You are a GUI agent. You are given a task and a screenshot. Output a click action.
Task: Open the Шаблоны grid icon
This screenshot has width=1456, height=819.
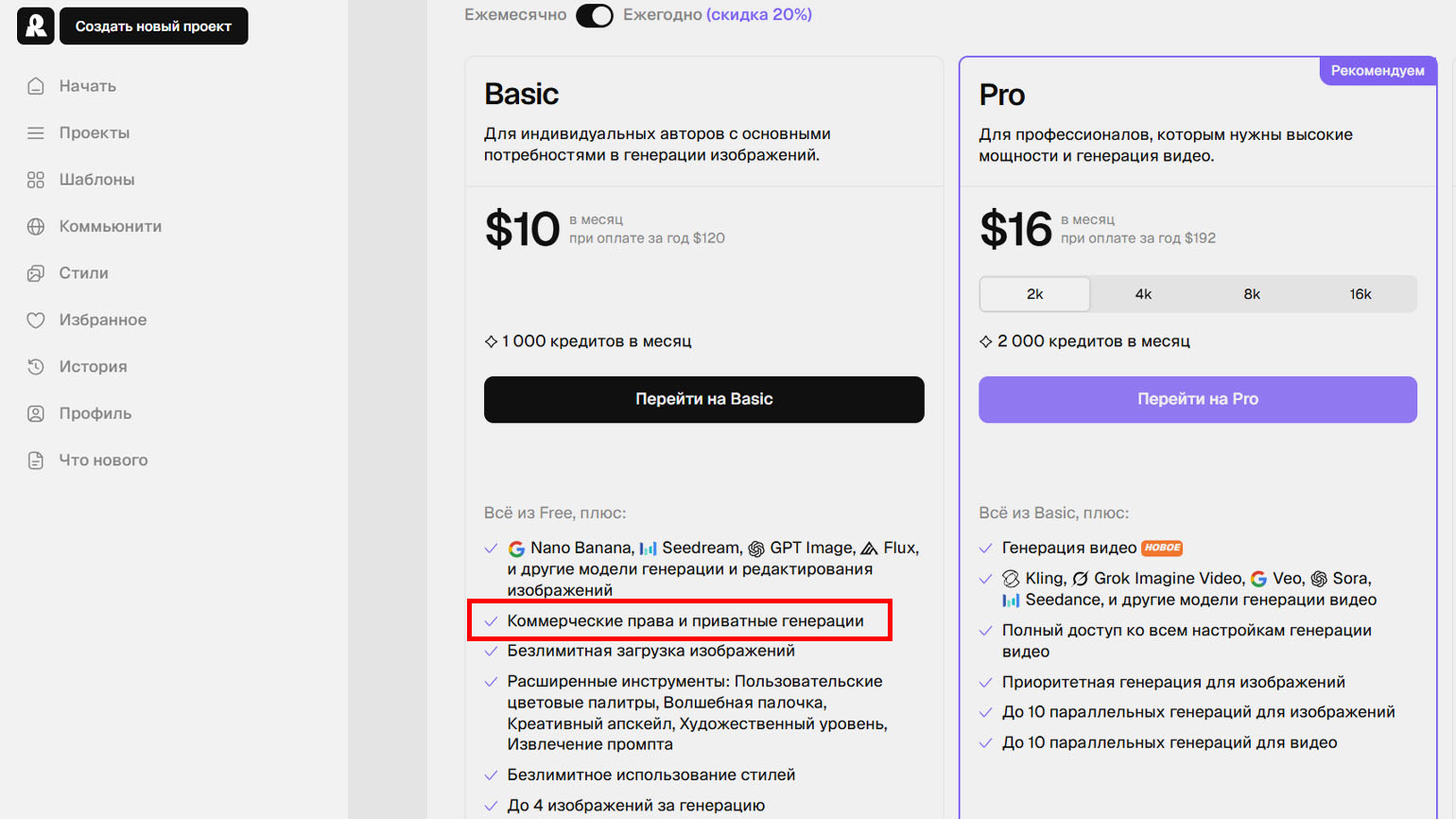(36, 180)
